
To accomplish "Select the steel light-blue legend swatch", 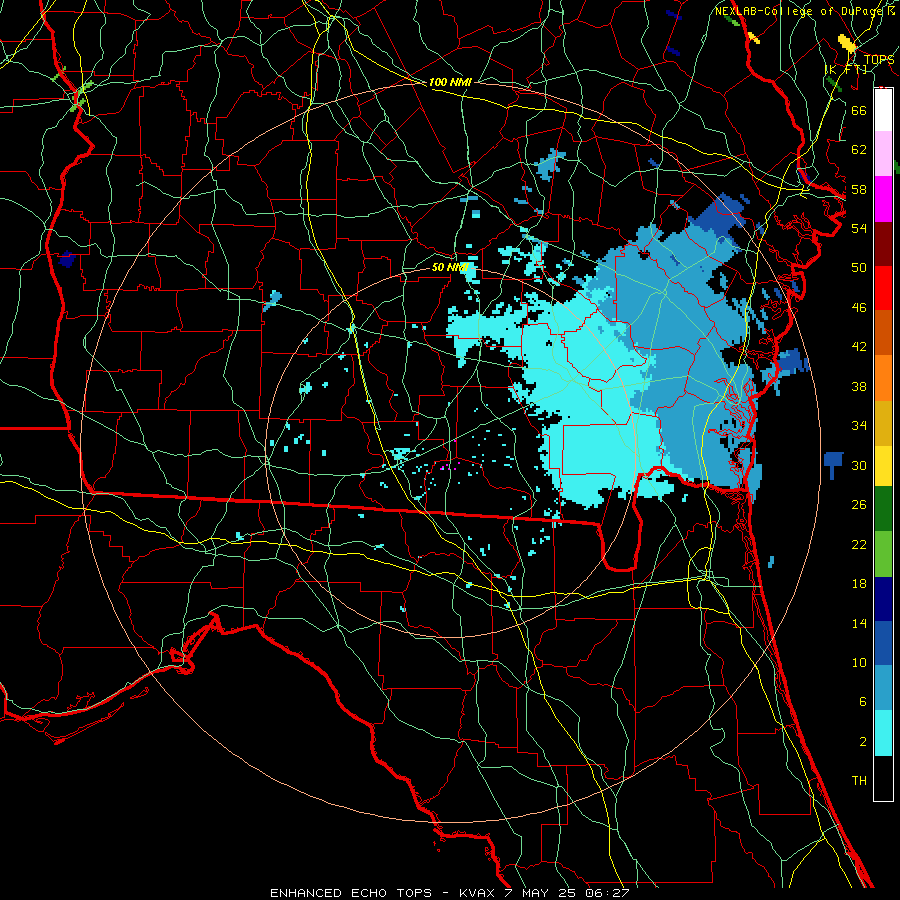I will click(x=883, y=687).
